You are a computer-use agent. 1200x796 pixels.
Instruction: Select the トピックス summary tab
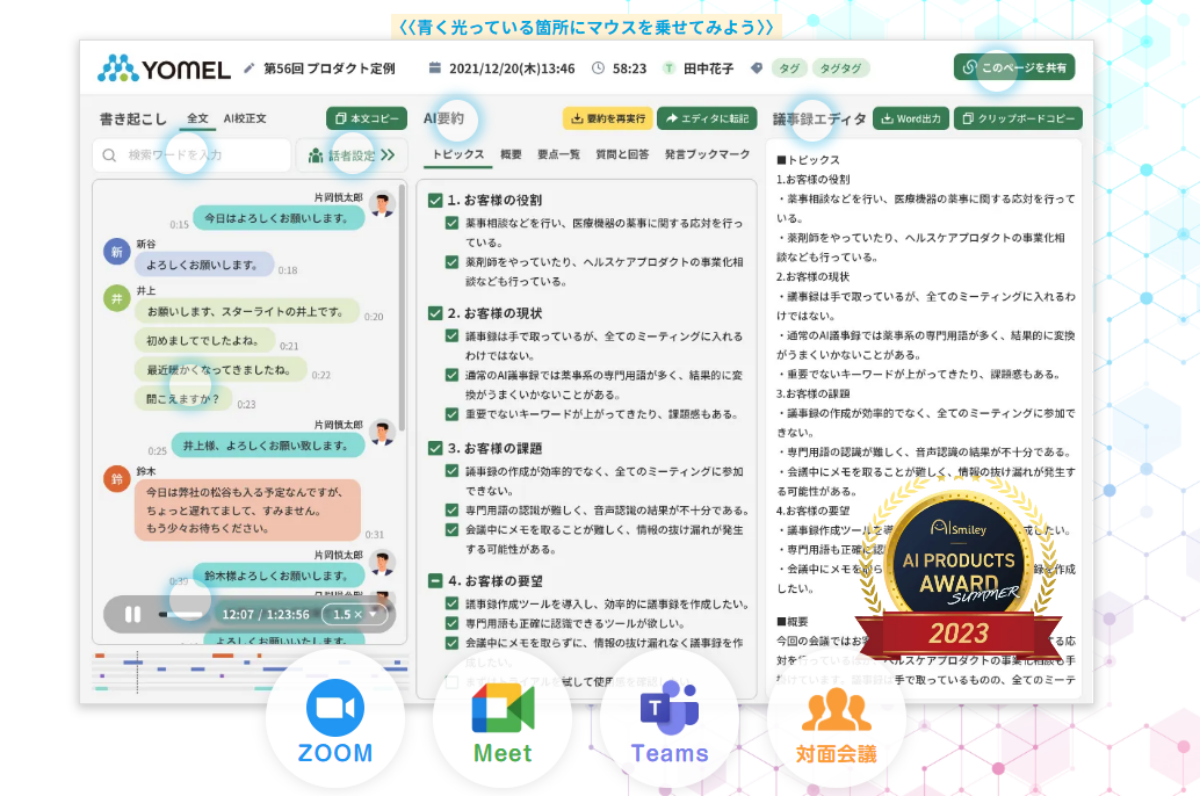point(458,154)
